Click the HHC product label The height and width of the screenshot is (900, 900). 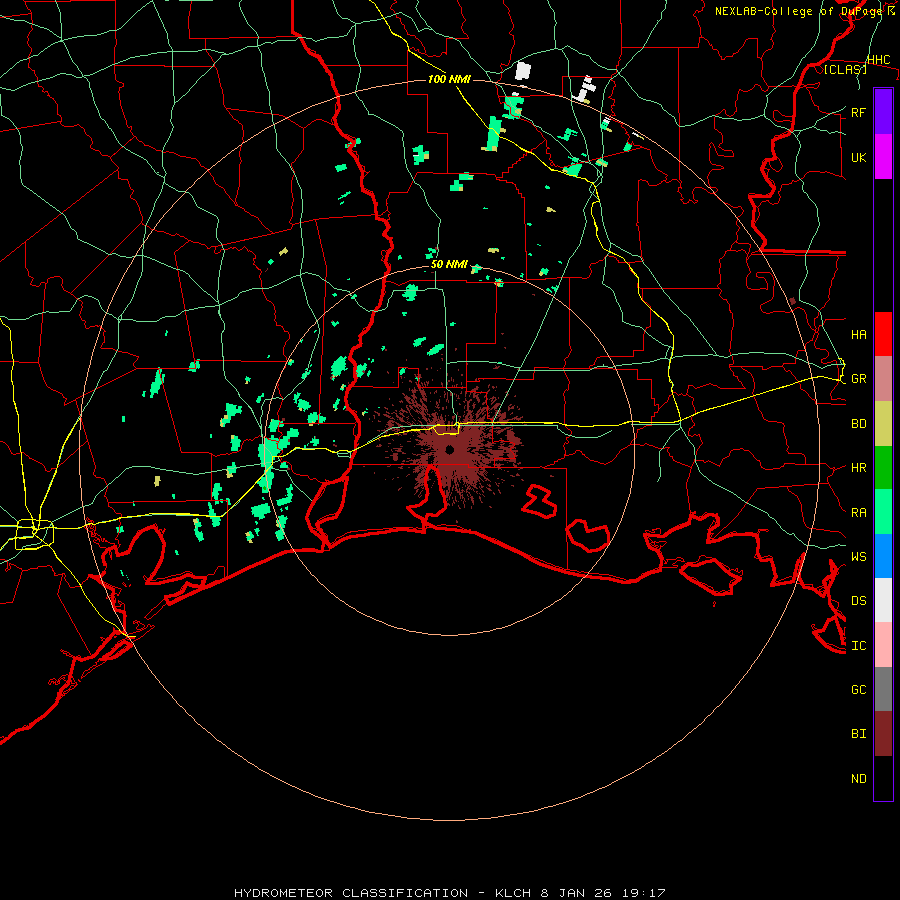click(878, 60)
